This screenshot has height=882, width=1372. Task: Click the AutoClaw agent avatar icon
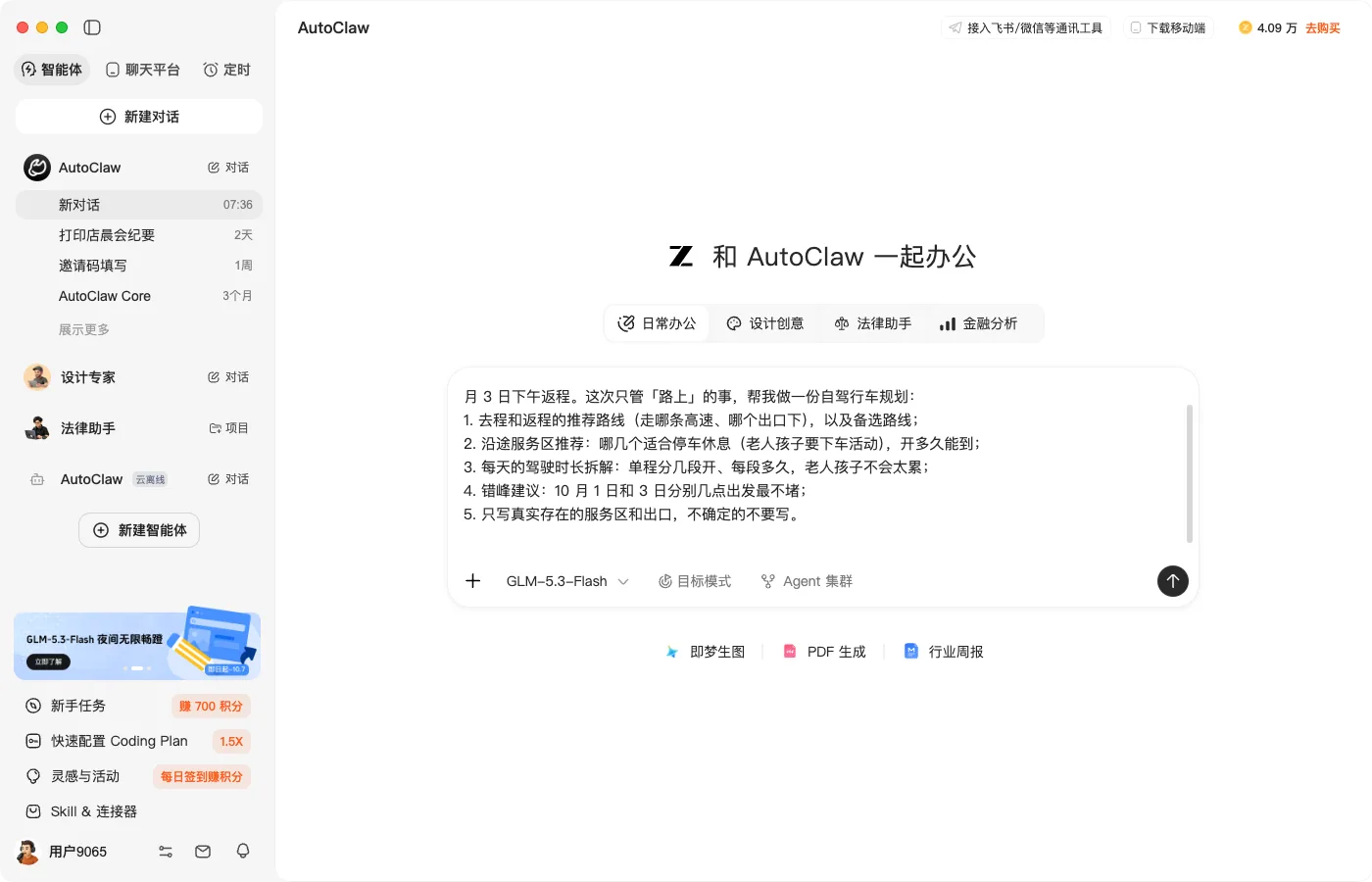click(37, 168)
